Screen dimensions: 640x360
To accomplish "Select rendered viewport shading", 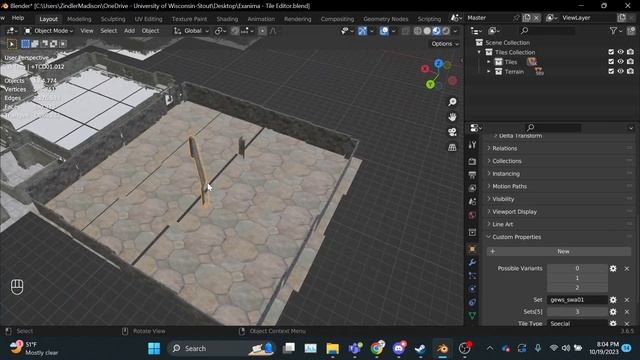I will pos(446,31).
